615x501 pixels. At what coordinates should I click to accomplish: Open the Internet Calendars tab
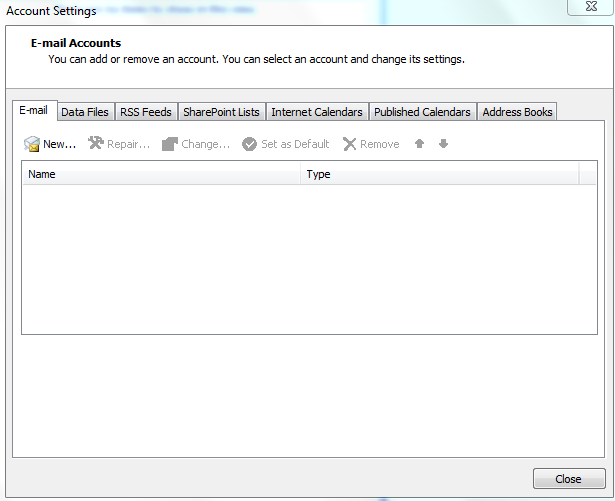317,112
